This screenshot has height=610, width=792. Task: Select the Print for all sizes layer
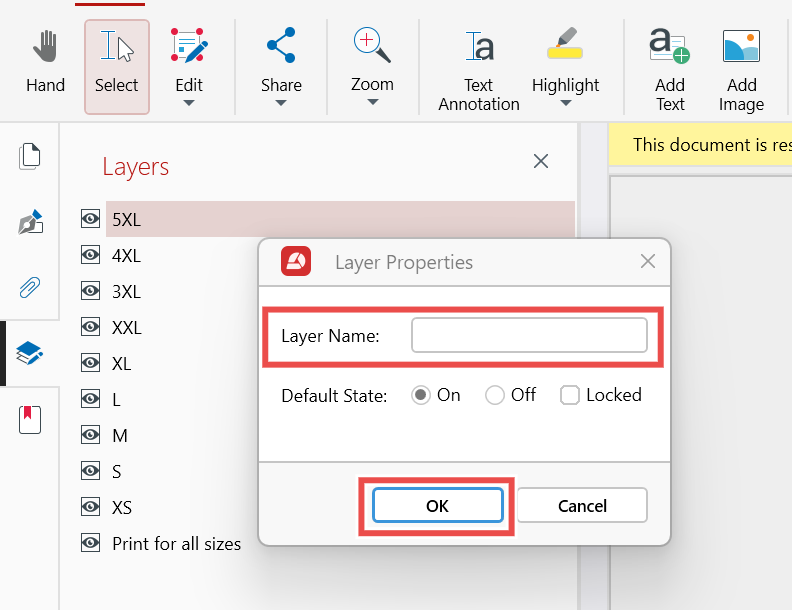[176, 544]
